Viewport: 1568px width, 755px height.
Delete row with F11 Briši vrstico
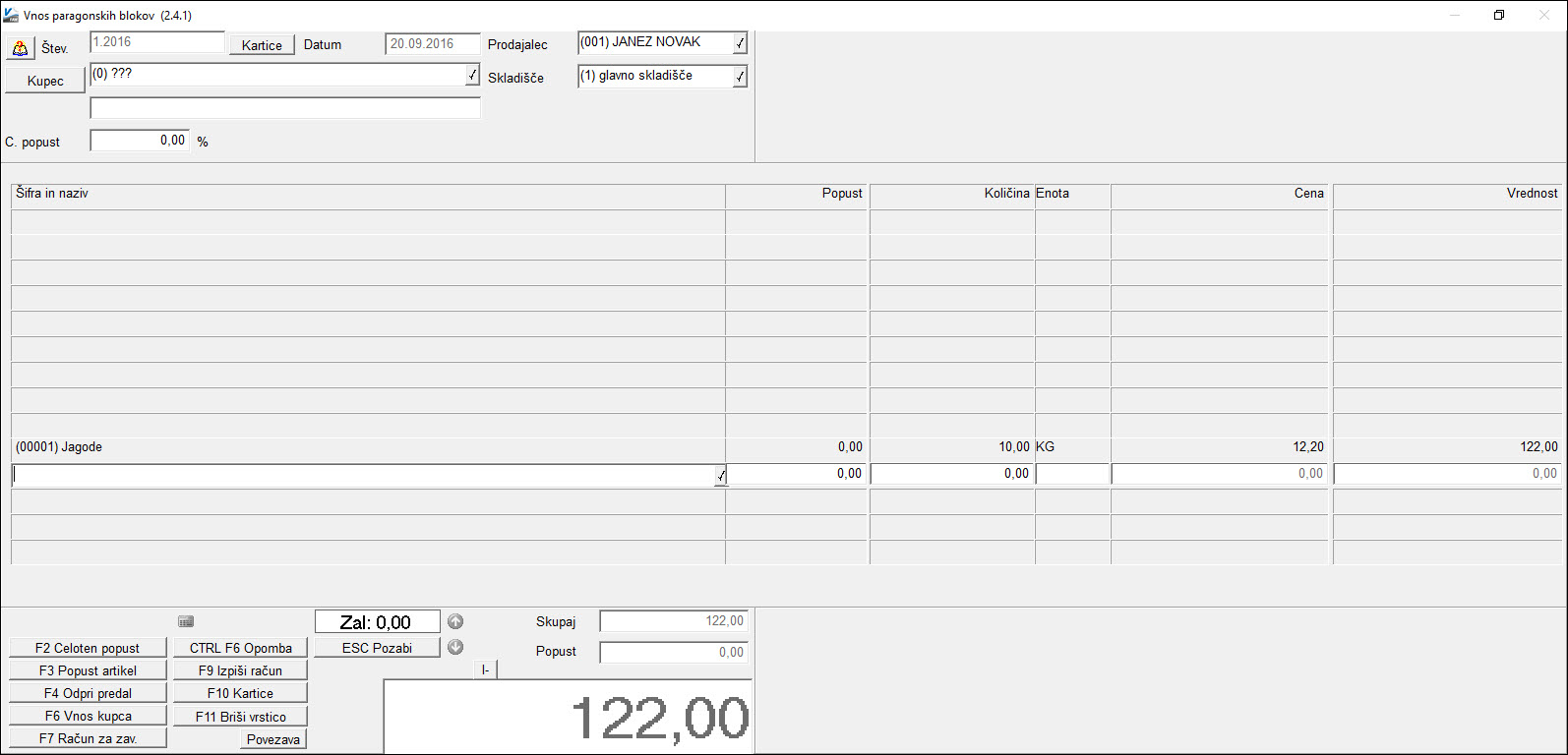click(x=240, y=717)
